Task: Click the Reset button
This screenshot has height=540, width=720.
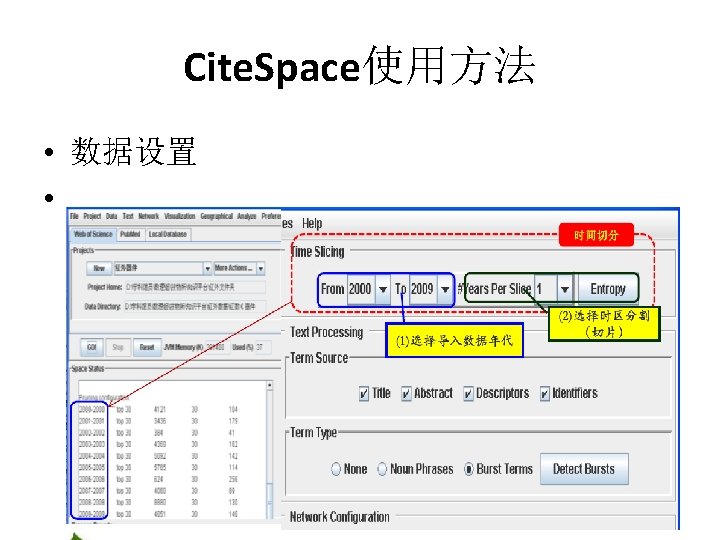Action: click(147, 347)
